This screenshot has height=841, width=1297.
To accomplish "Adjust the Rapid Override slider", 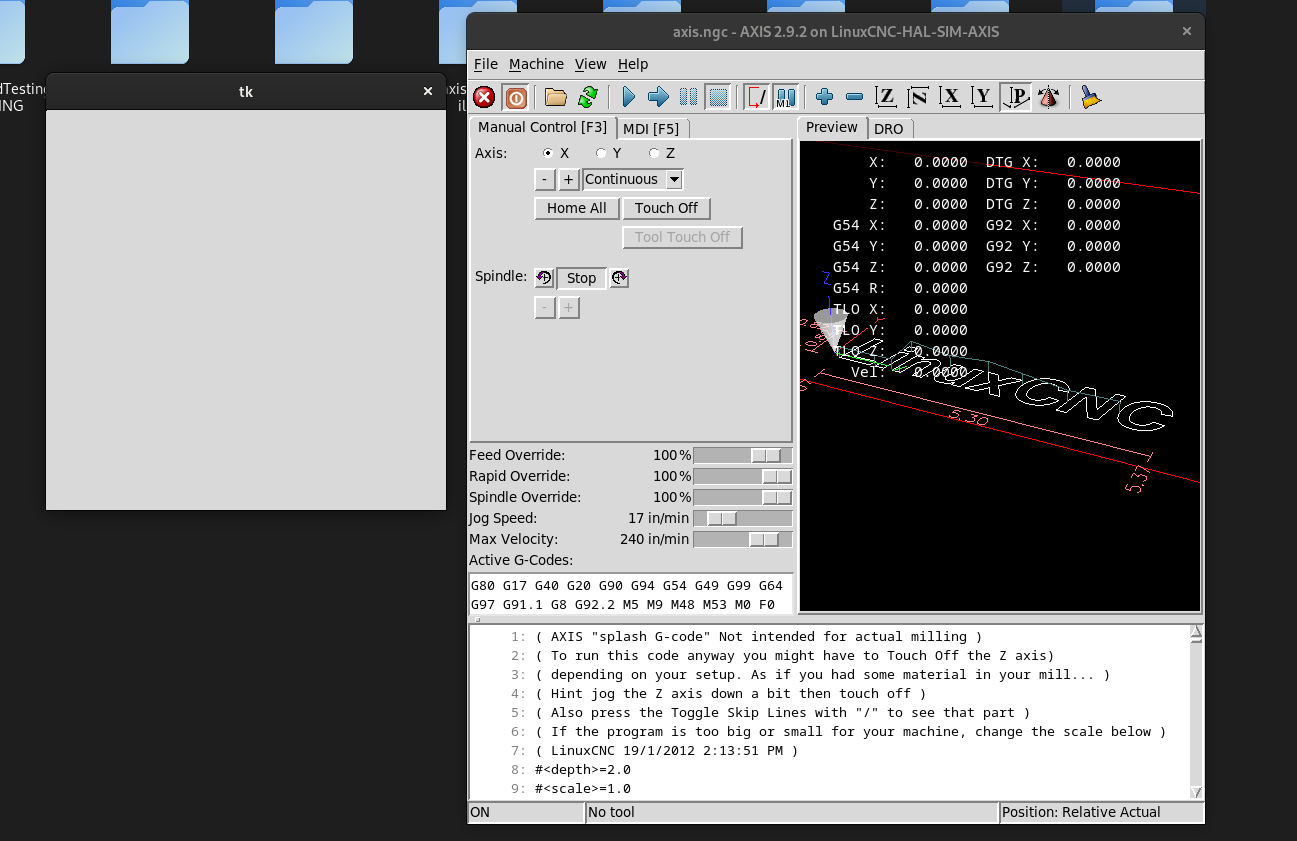I will point(743,476).
